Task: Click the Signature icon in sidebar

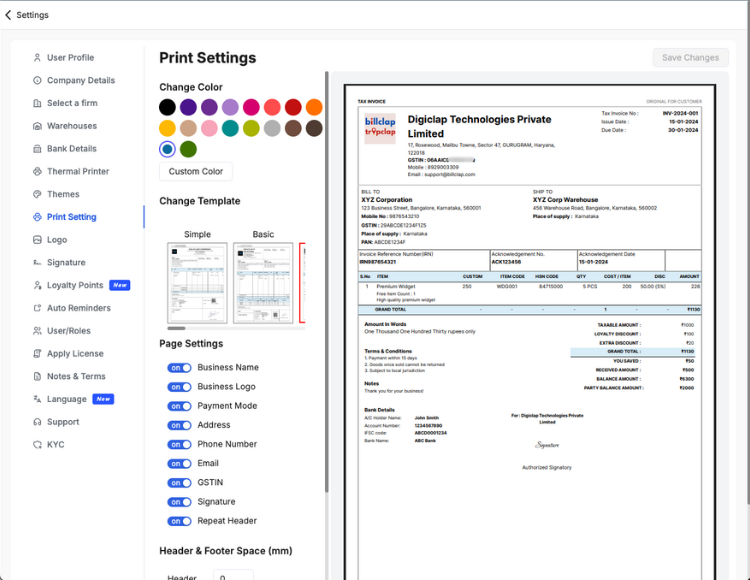Action: click(37, 262)
